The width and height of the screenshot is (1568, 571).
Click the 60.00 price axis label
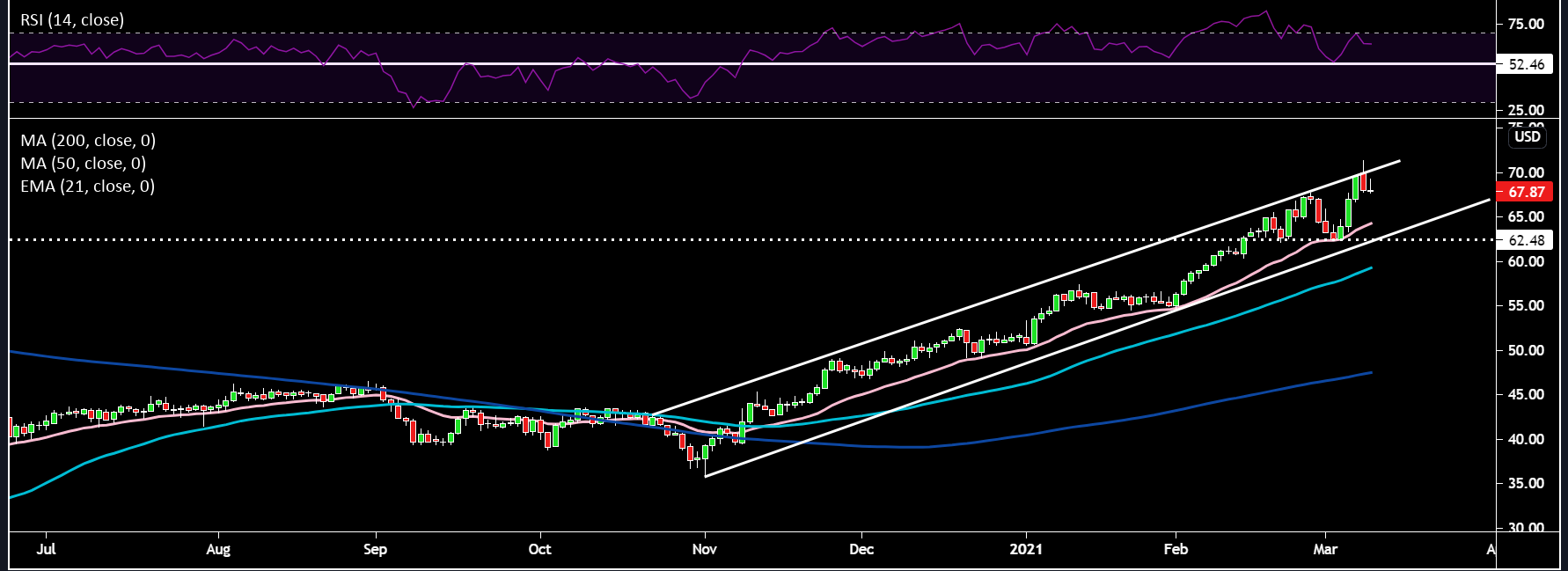pos(1526,261)
